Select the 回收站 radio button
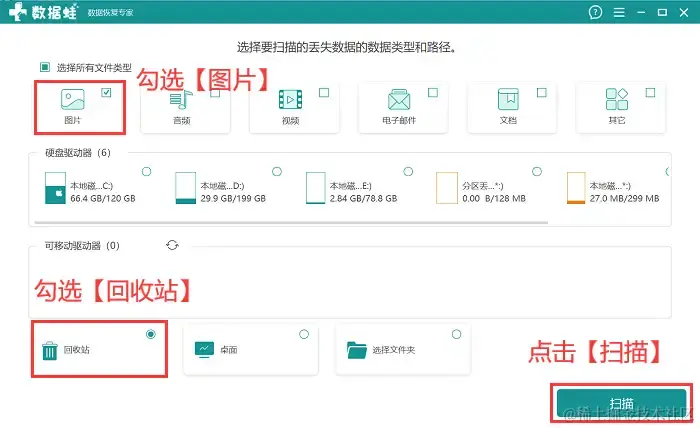Viewport: 700px width, 428px height. coord(151,334)
